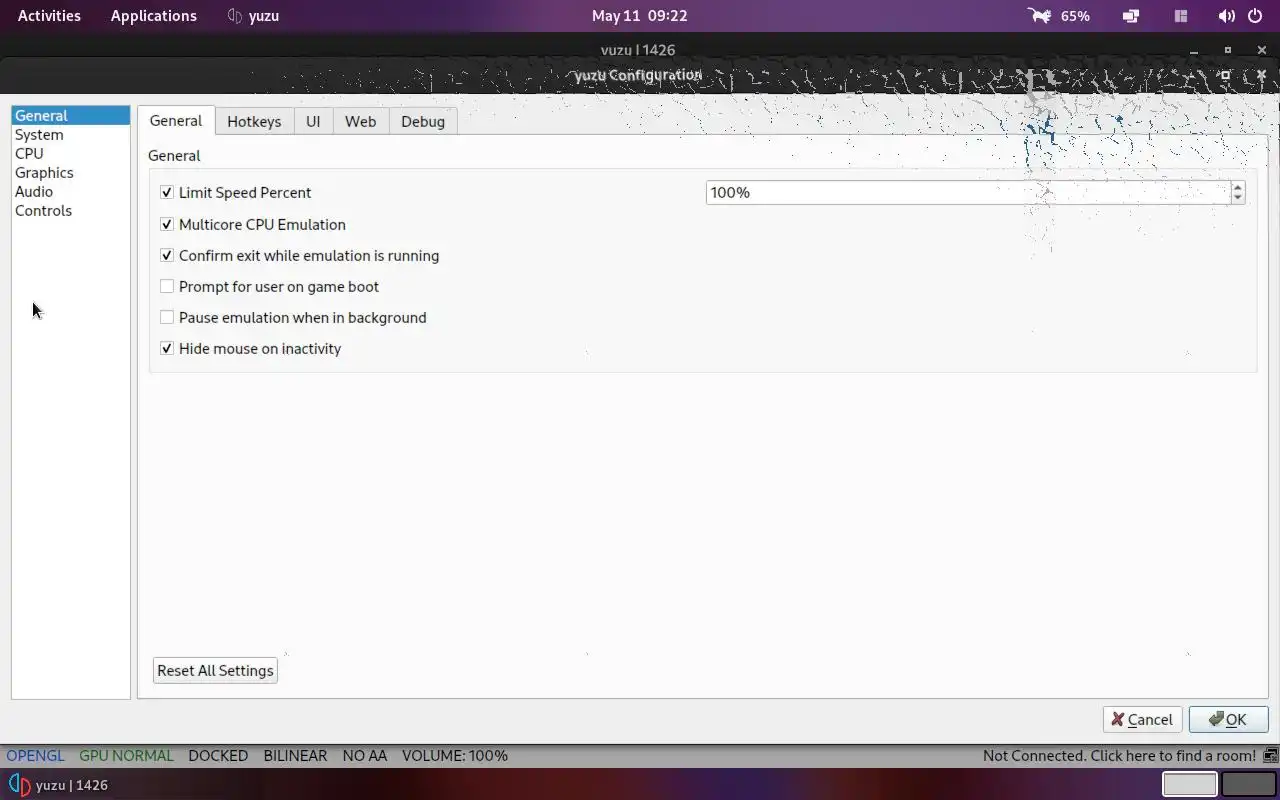Screen dimensions: 1280x800
Task: Open the multiplayer room icon in status bar
Action: (x=1271, y=756)
